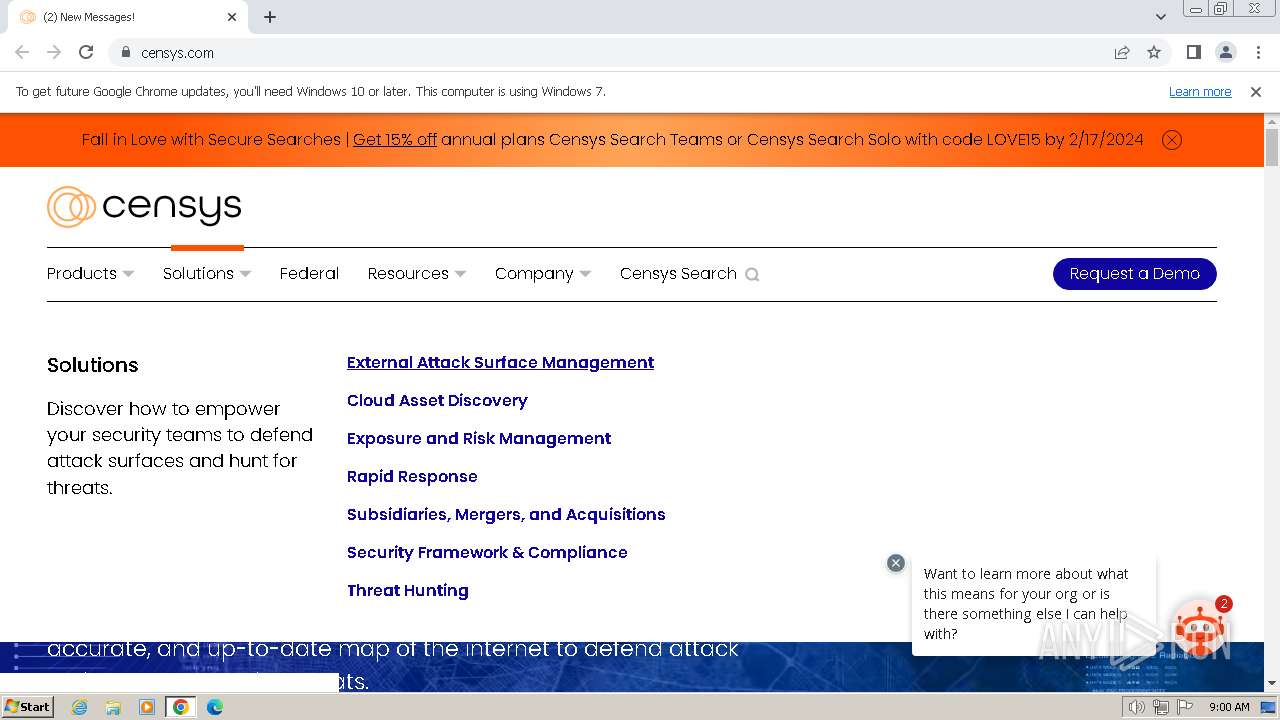Launch Internet Explorer from taskbar
The height and width of the screenshot is (720, 1280).
[x=80, y=707]
